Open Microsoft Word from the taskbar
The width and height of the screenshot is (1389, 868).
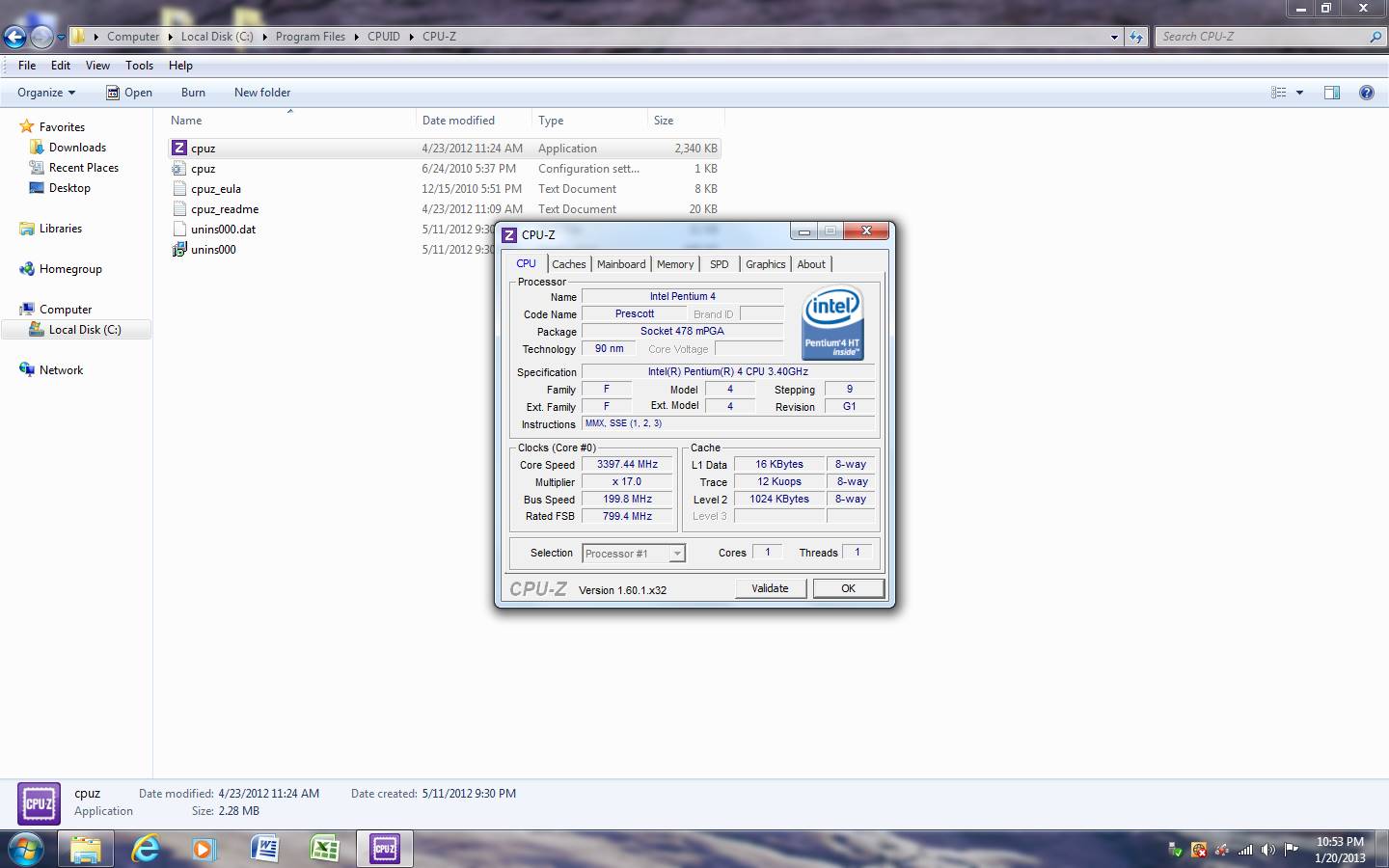point(265,849)
